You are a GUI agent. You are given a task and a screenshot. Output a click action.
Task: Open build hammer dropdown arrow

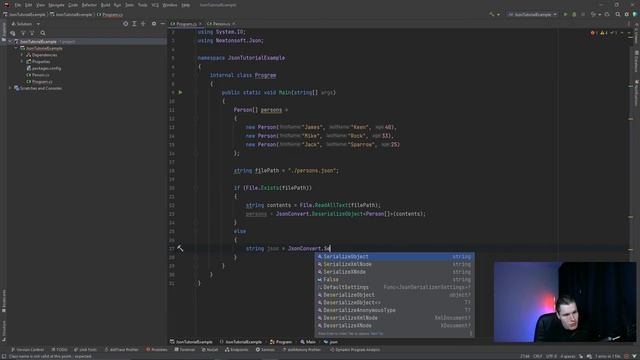pos(498,15)
